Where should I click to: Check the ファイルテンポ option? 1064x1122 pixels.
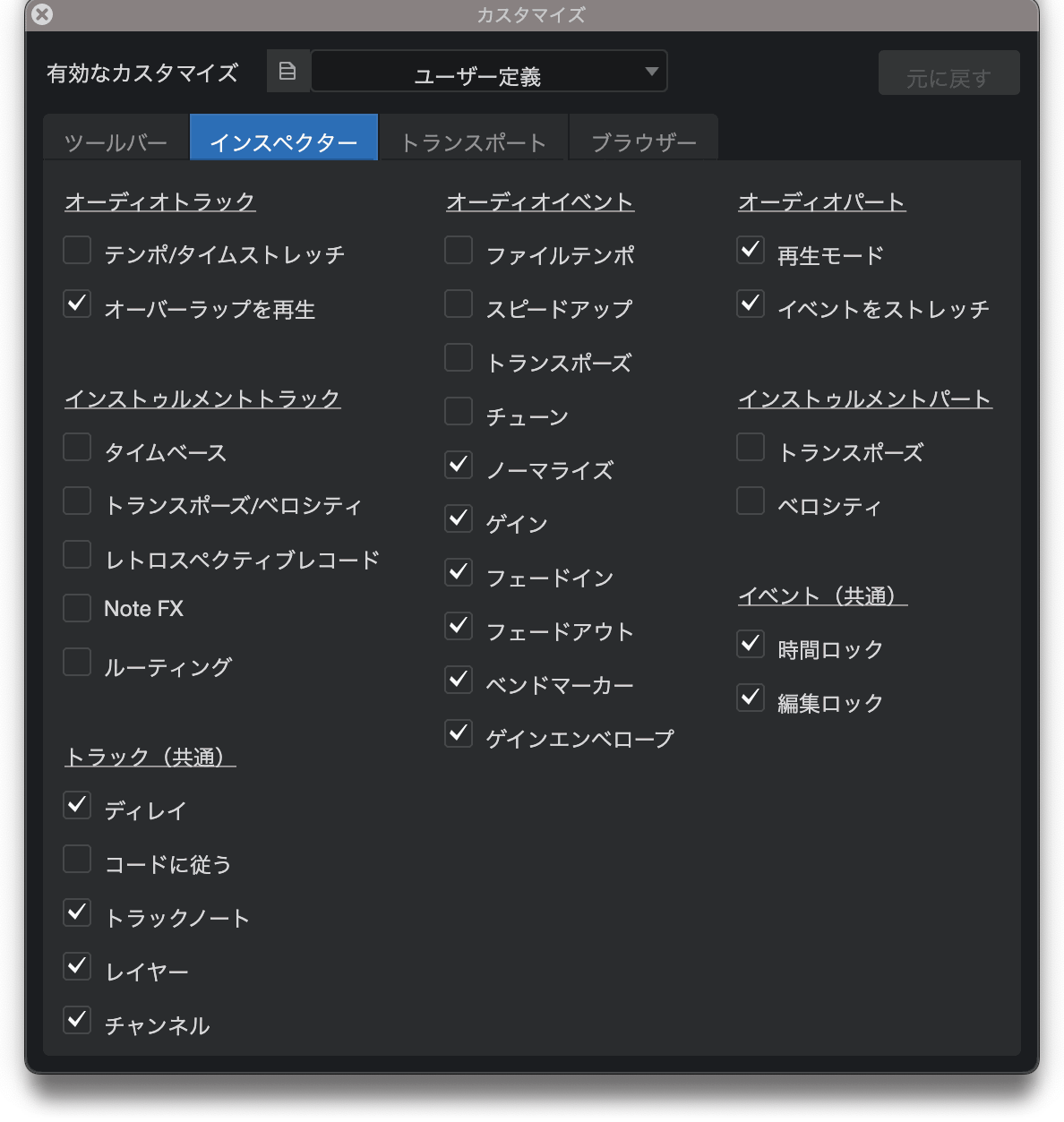(x=459, y=251)
